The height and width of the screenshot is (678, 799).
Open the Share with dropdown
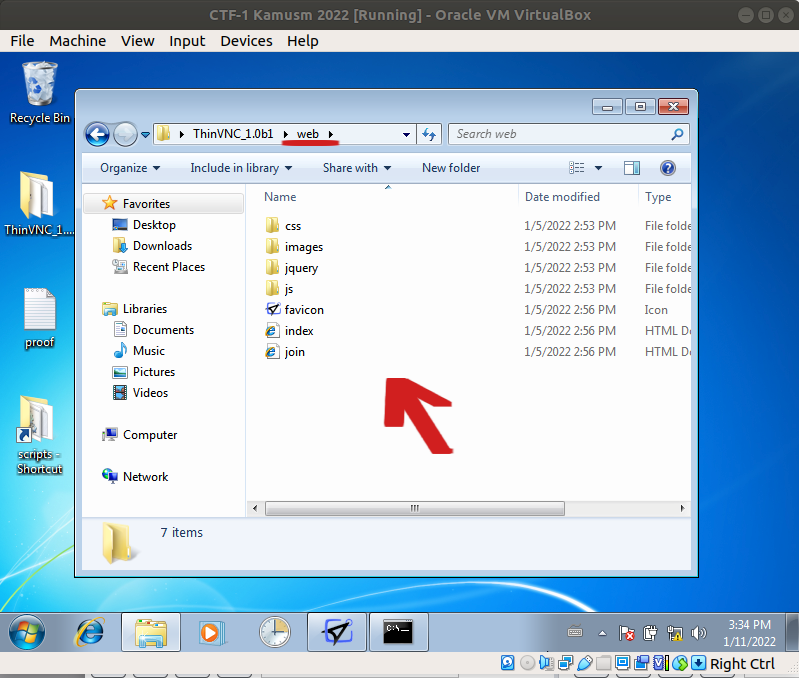pos(357,168)
